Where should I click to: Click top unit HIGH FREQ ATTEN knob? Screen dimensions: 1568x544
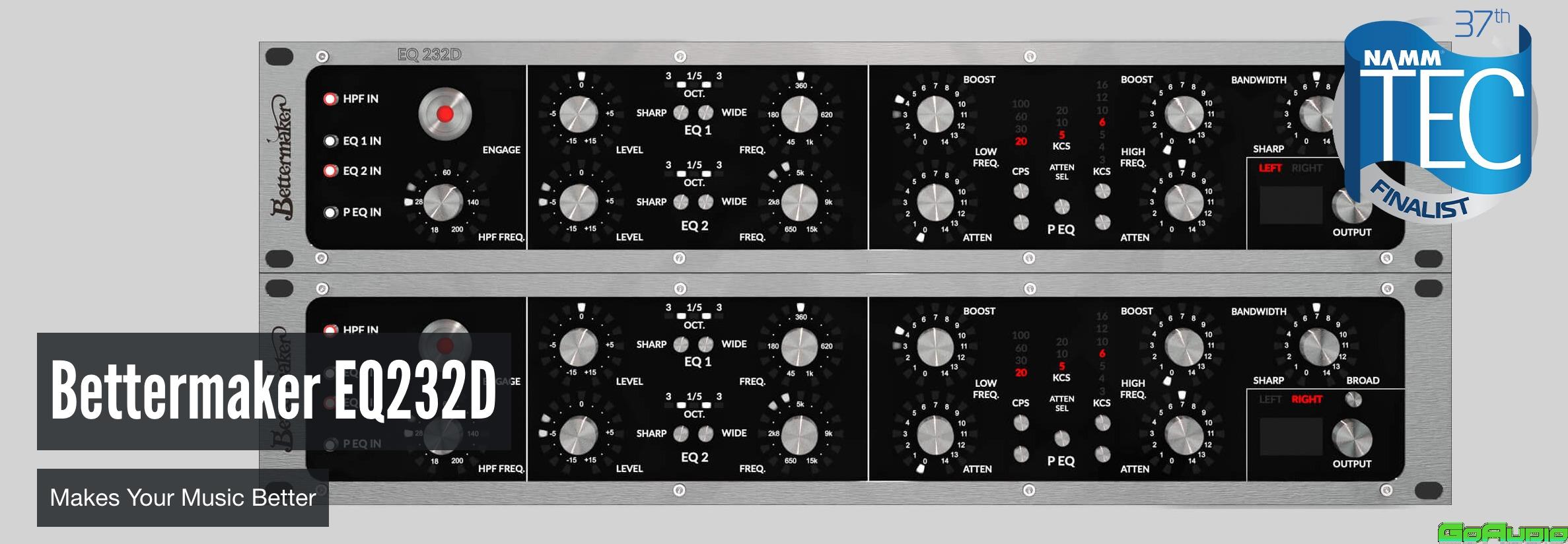[x=1184, y=202]
